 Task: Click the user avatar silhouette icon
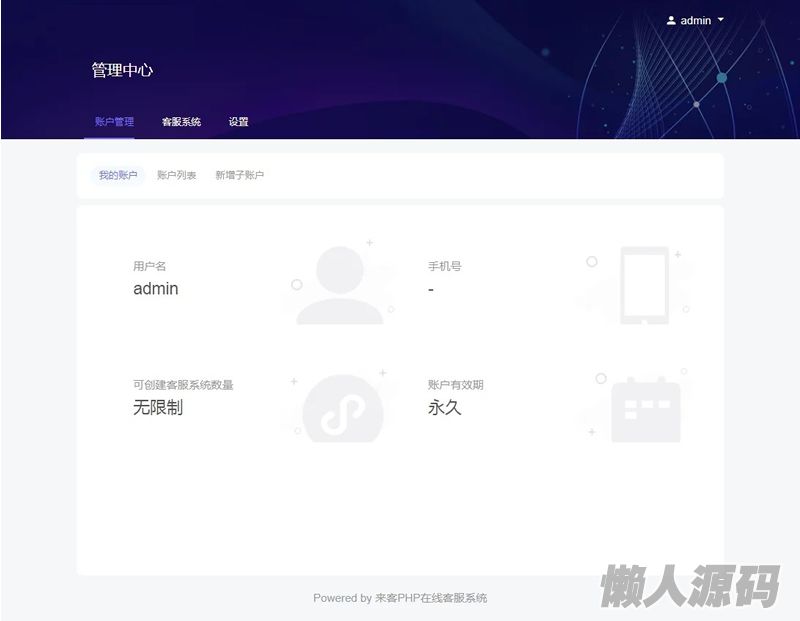pos(340,285)
